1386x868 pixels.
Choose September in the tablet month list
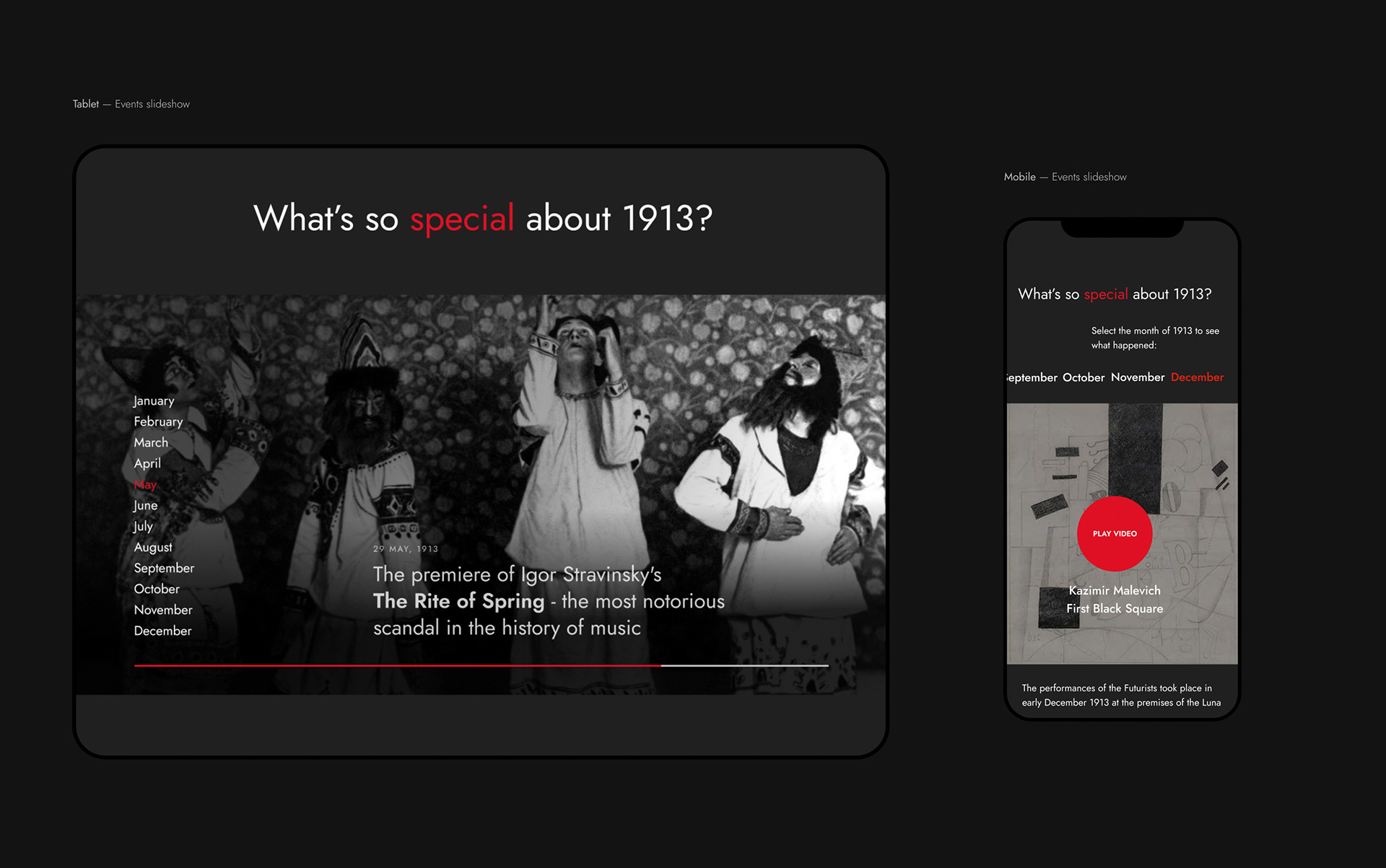tap(164, 568)
